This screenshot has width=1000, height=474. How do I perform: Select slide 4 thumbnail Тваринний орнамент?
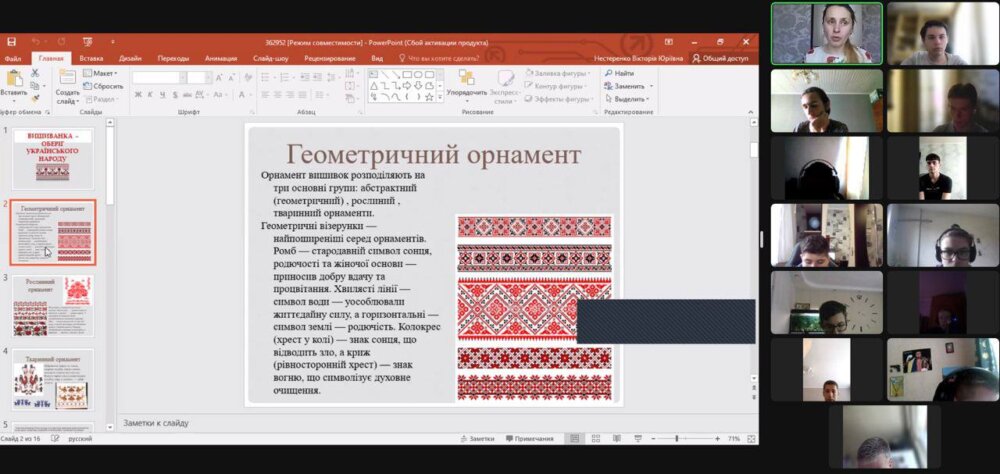53,380
